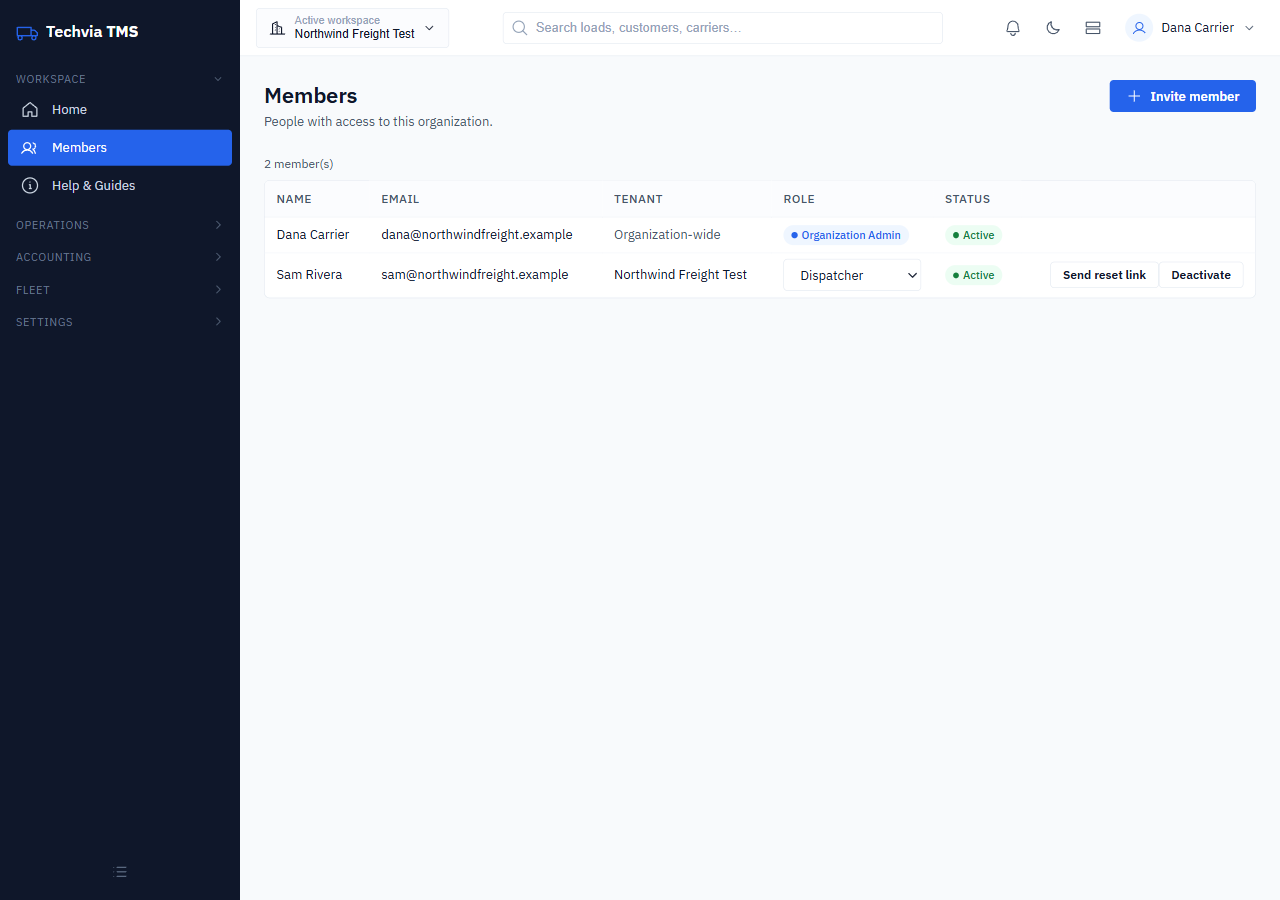
Task: Go to Home in sidebar
Action: 120,110
